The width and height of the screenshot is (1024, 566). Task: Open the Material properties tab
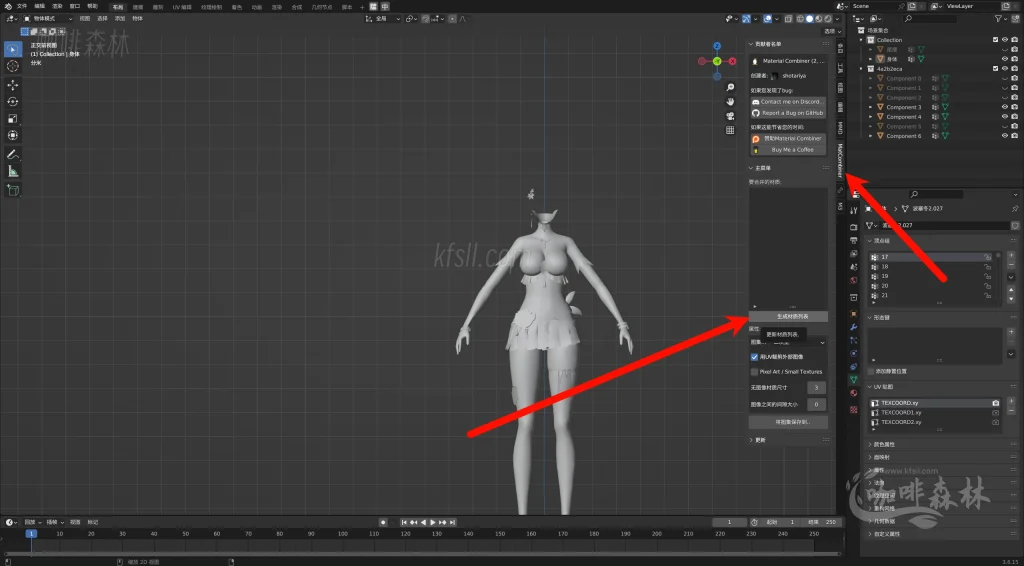click(x=854, y=393)
